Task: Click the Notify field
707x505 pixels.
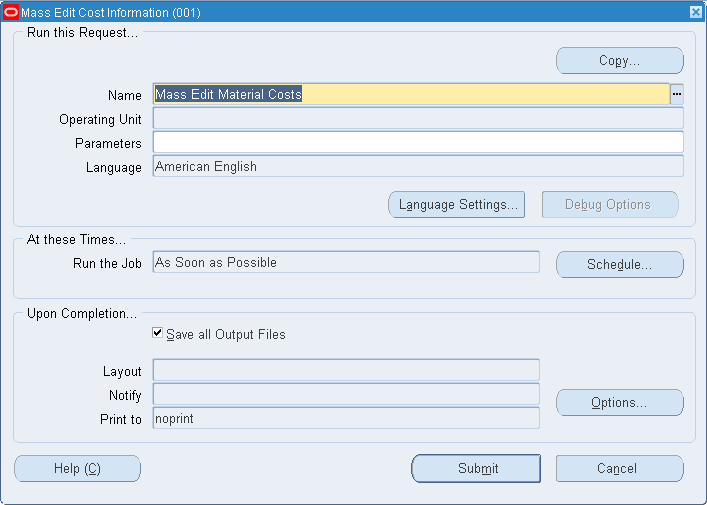Action: pyautogui.click(x=346, y=395)
